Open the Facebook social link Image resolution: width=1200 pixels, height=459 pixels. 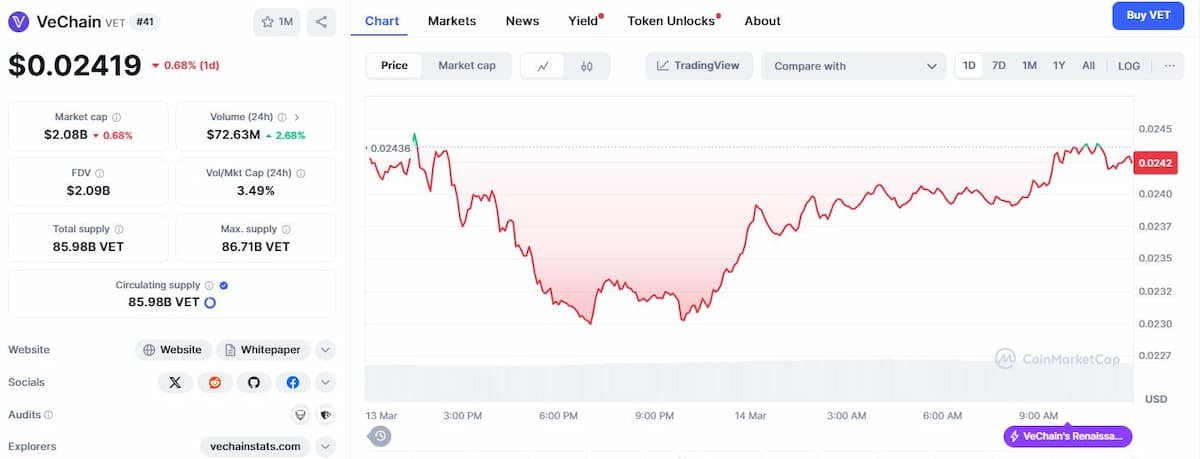[293, 382]
